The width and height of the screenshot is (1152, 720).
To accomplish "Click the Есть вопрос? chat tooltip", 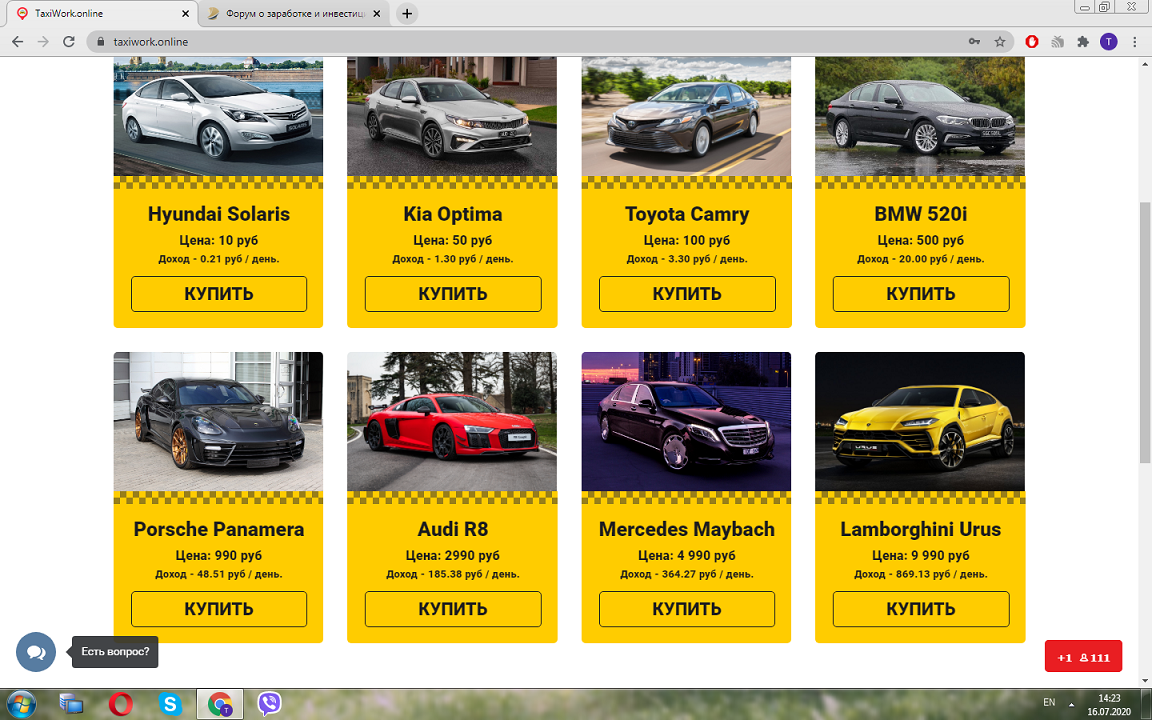I will [x=115, y=652].
